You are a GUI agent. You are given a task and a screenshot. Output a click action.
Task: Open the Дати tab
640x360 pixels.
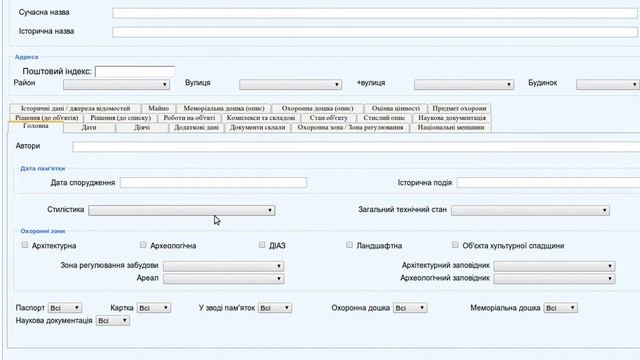(x=89, y=127)
